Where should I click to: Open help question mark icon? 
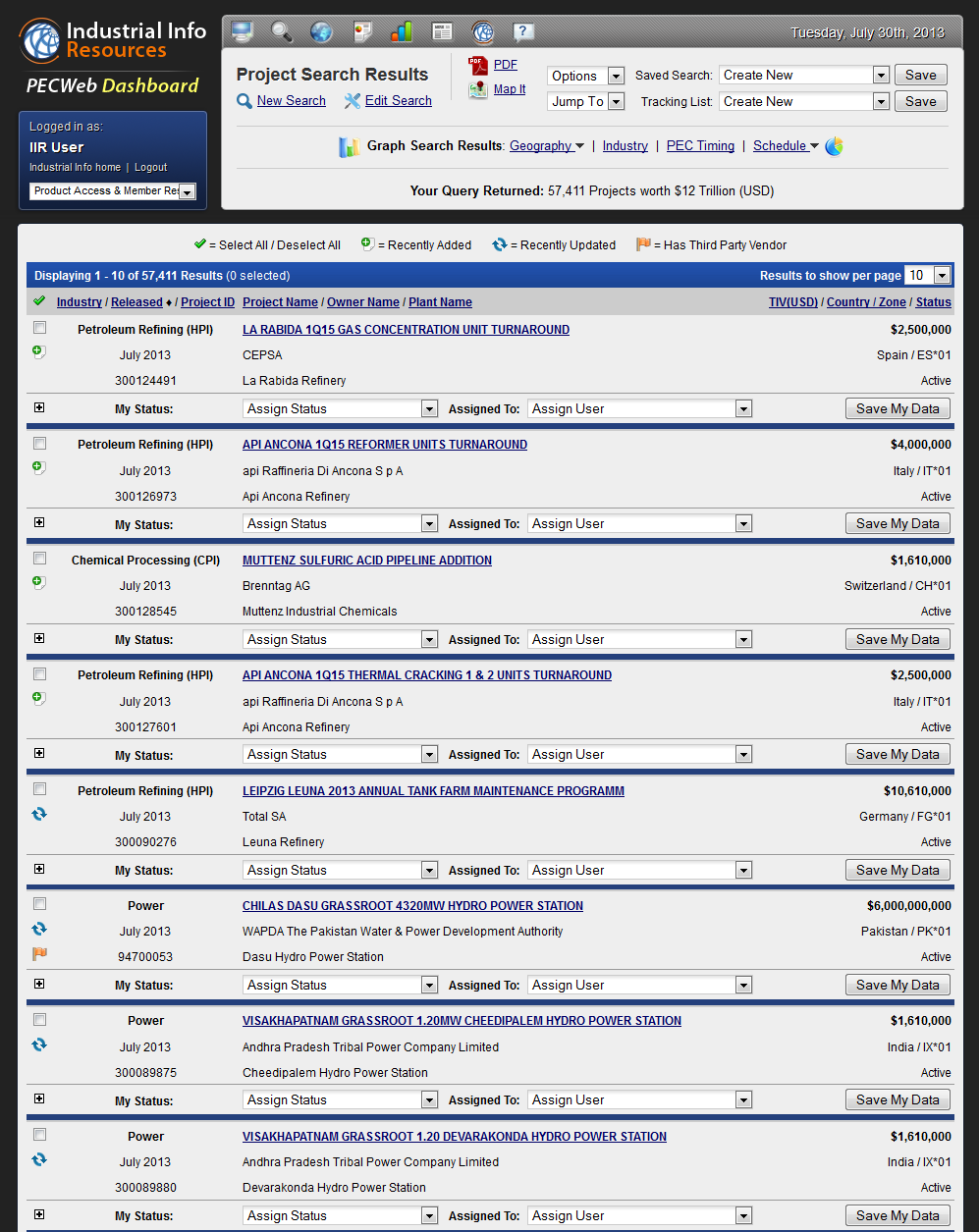coord(523,32)
